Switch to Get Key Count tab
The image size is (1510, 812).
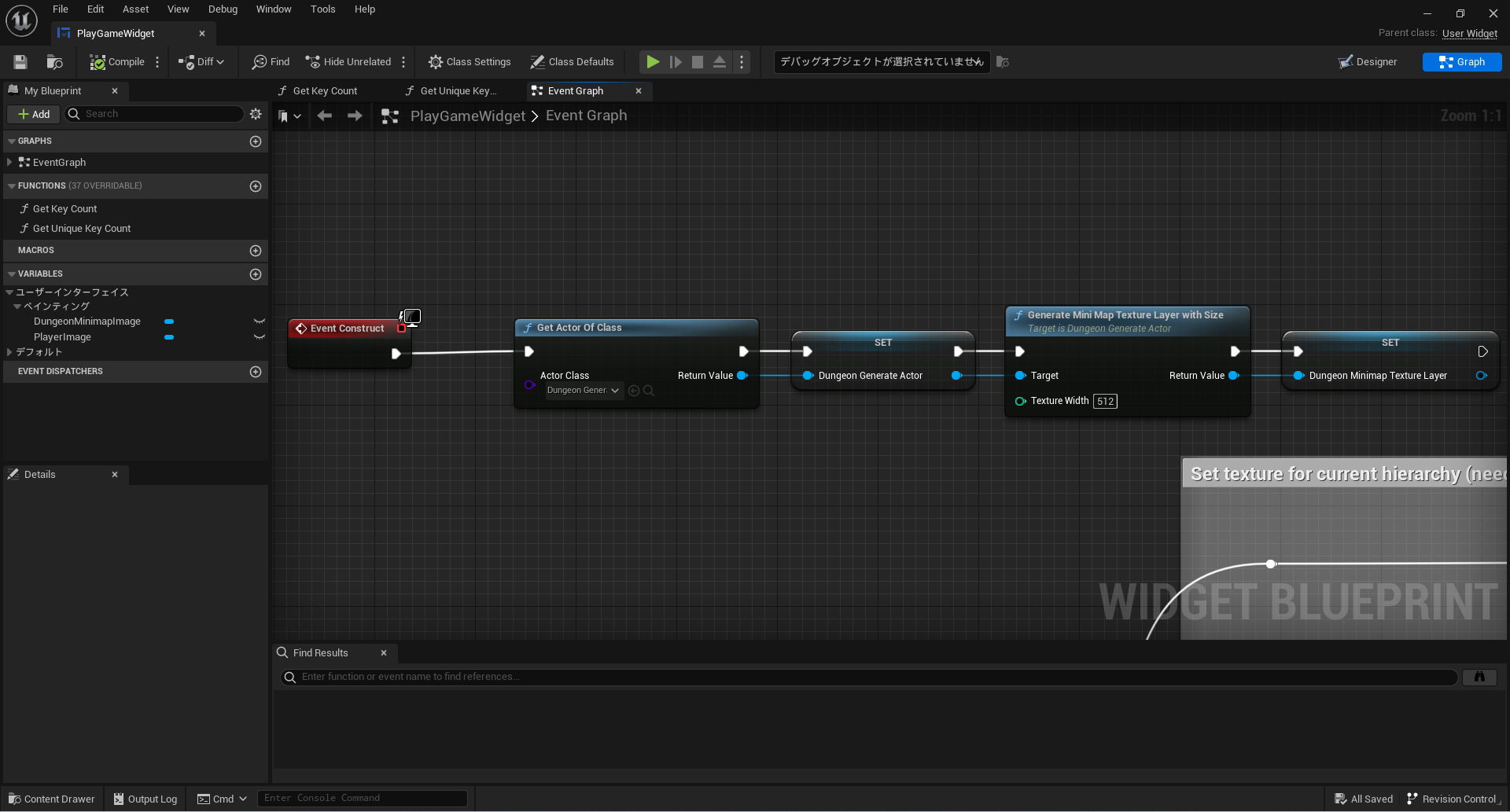325,91
